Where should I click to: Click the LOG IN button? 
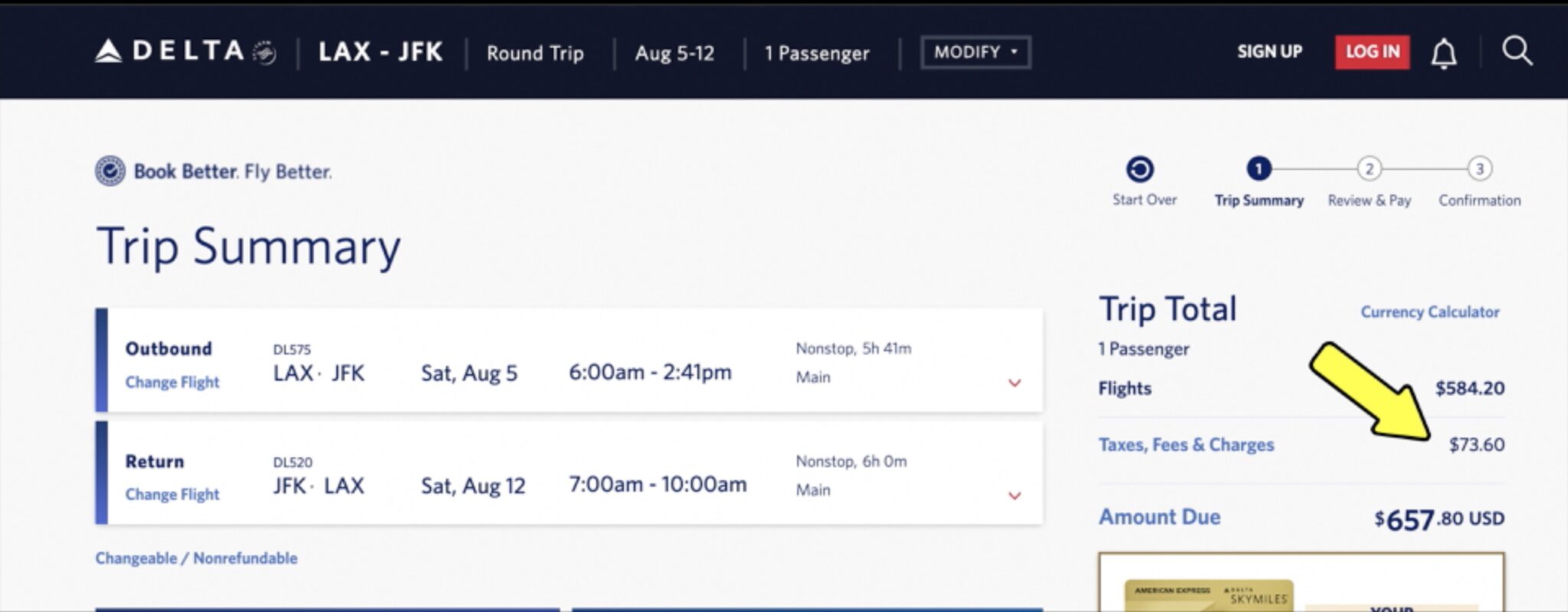[1372, 52]
